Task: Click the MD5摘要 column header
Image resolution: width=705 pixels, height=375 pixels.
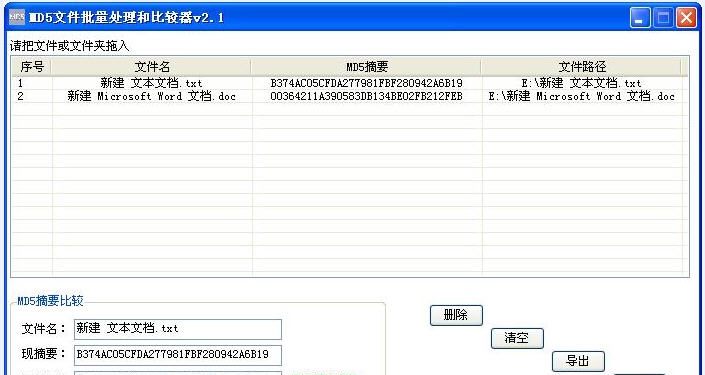Action: point(366,67)
